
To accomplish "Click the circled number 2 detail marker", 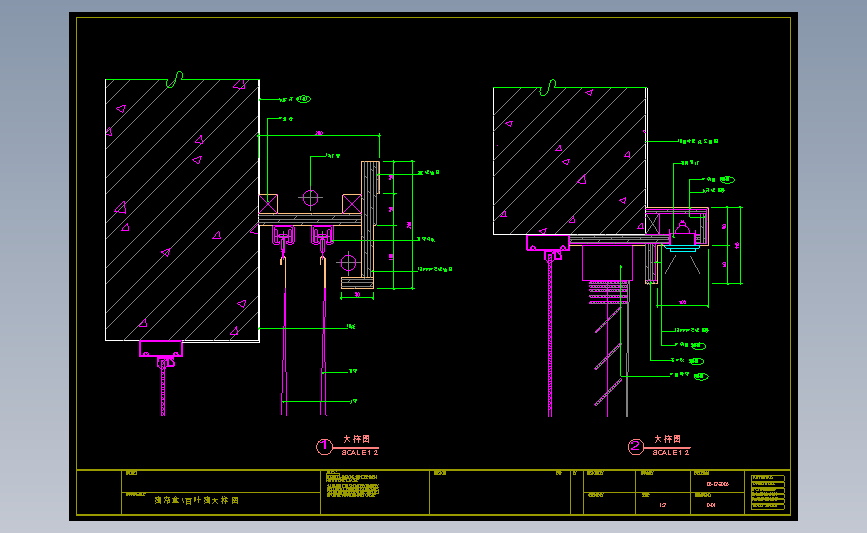I will point(636,446).
